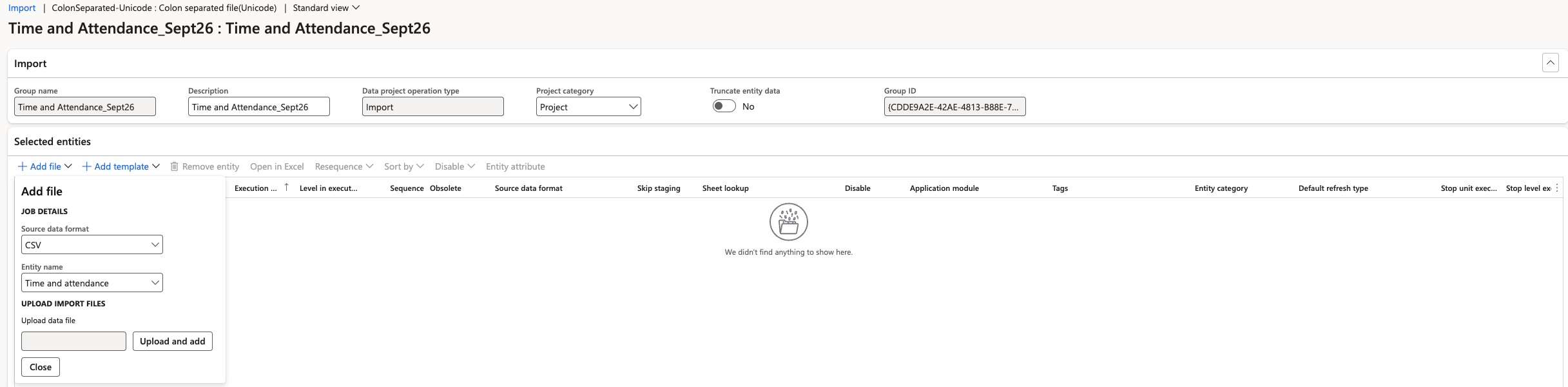Open the Disable toolbar dropdown
Viewport: 1568px width, 387px height.
click(455, 166)
